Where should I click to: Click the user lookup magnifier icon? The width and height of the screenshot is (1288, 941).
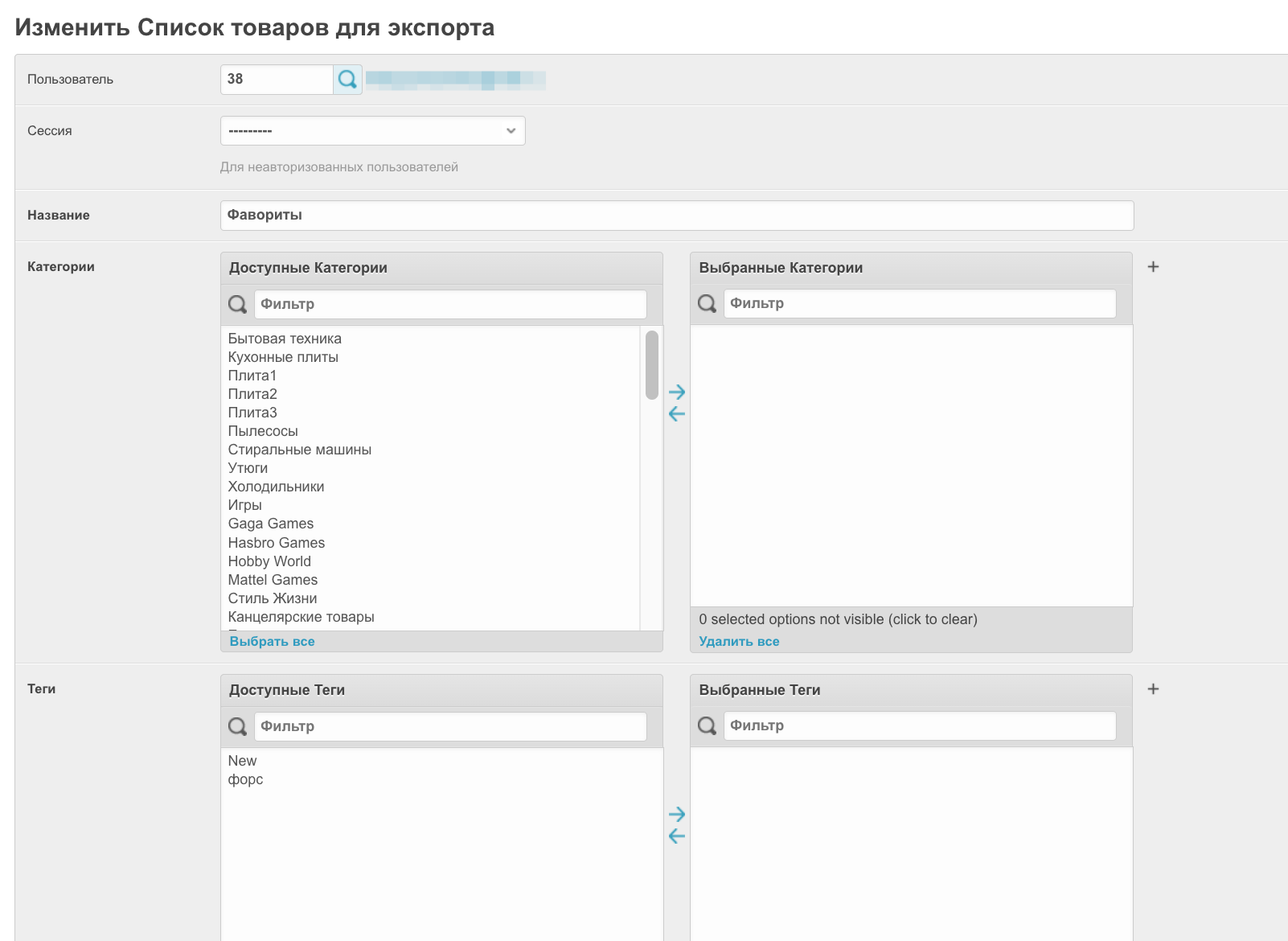(347, 80)
